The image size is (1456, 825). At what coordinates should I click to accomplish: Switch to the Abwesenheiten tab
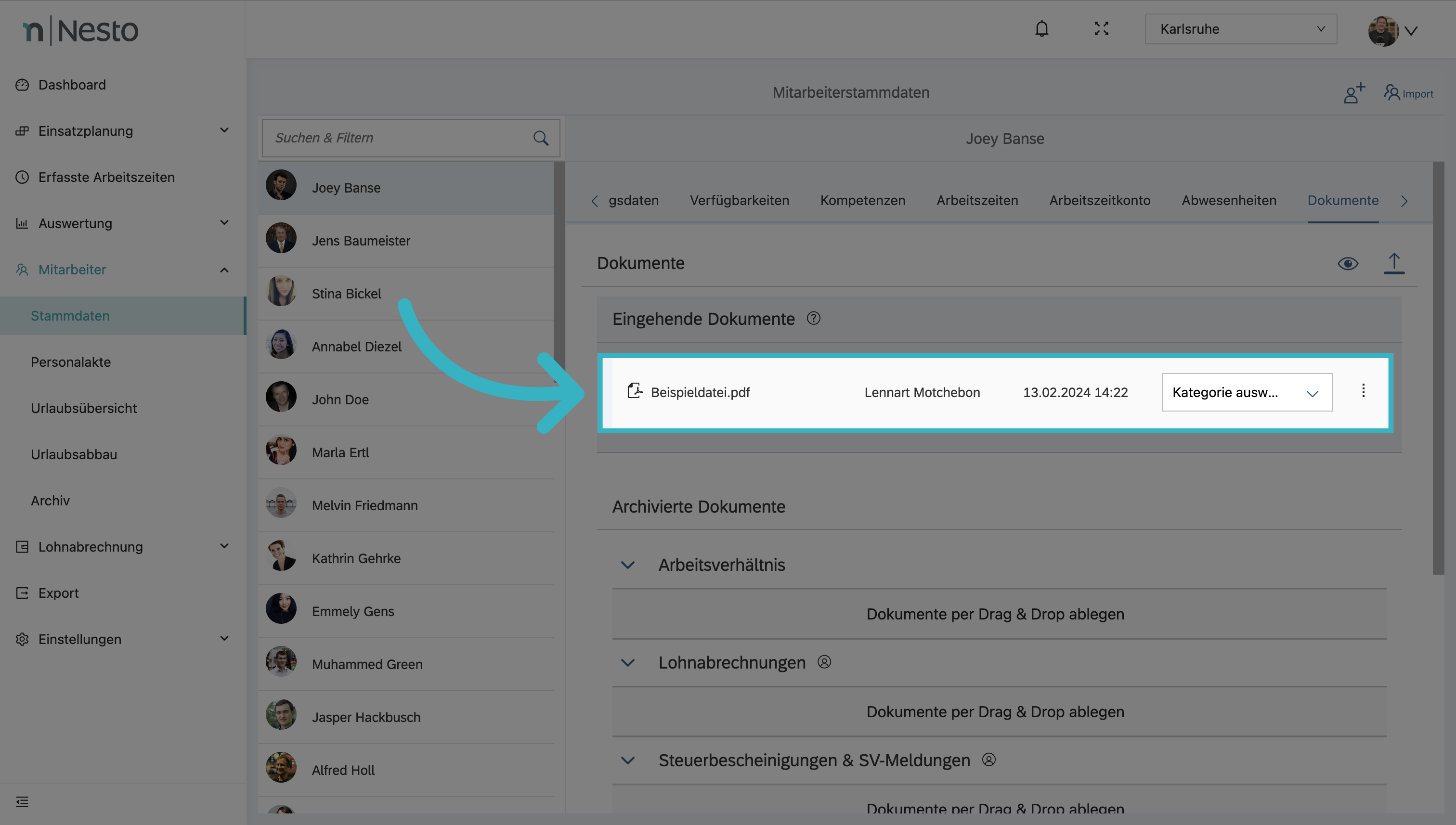tap(1229, 201)
